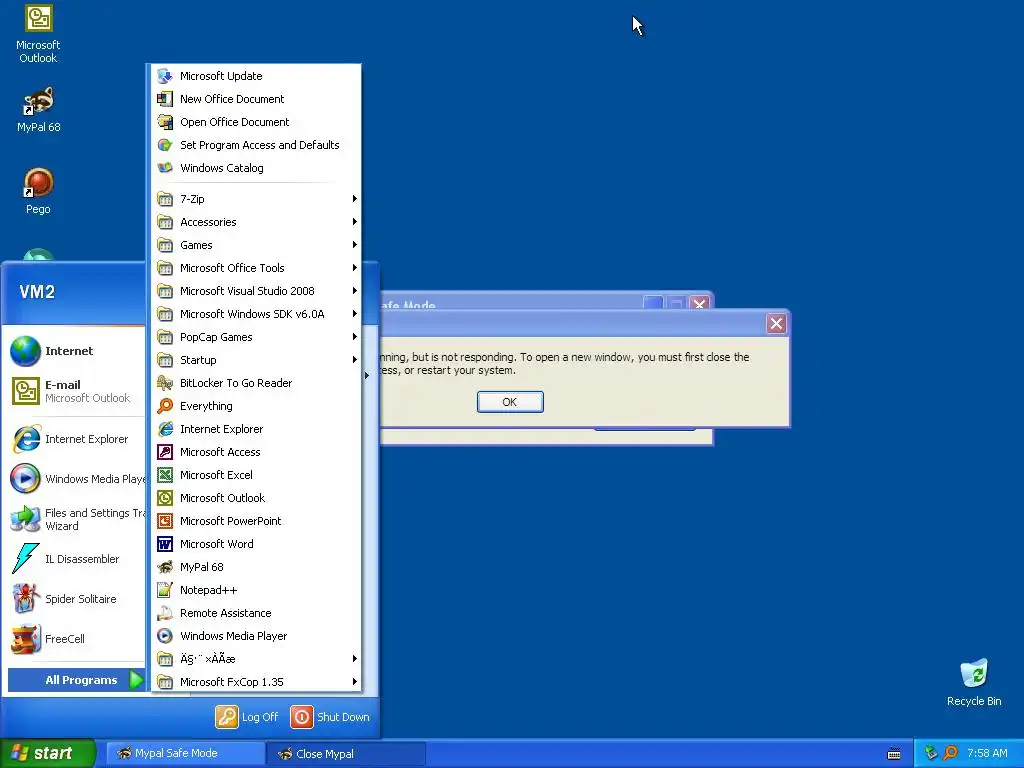Switch to Mypal Safe Mode taskbar item

point(185,753)
